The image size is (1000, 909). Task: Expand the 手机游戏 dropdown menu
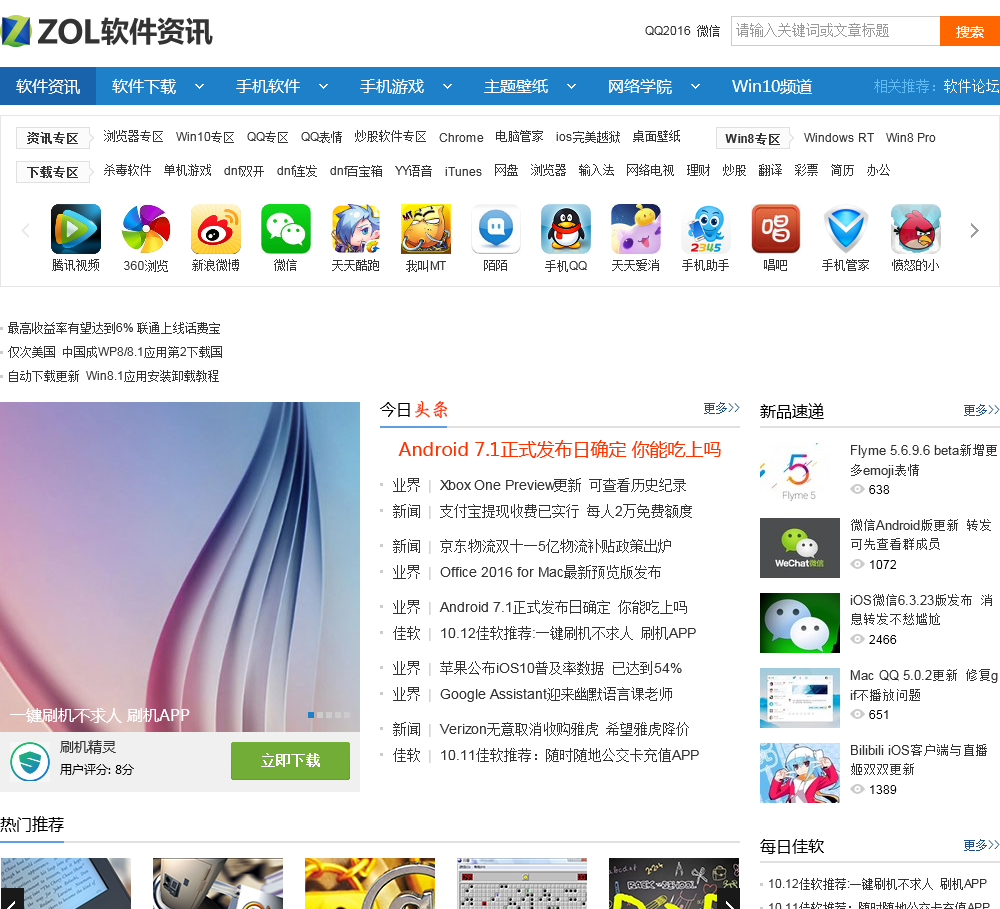[448, 86]
